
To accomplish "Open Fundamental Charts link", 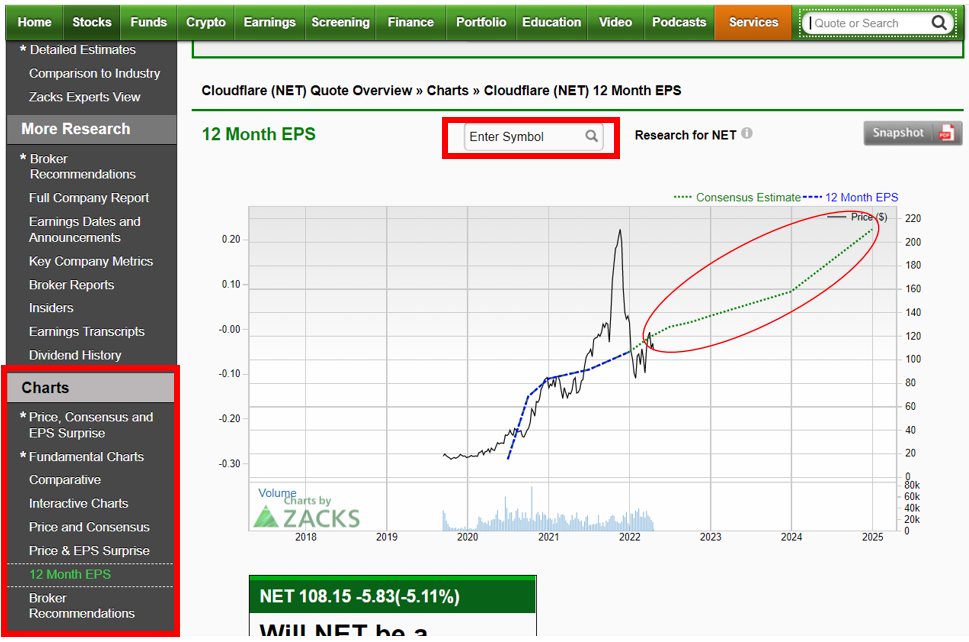I will point(87,457).
